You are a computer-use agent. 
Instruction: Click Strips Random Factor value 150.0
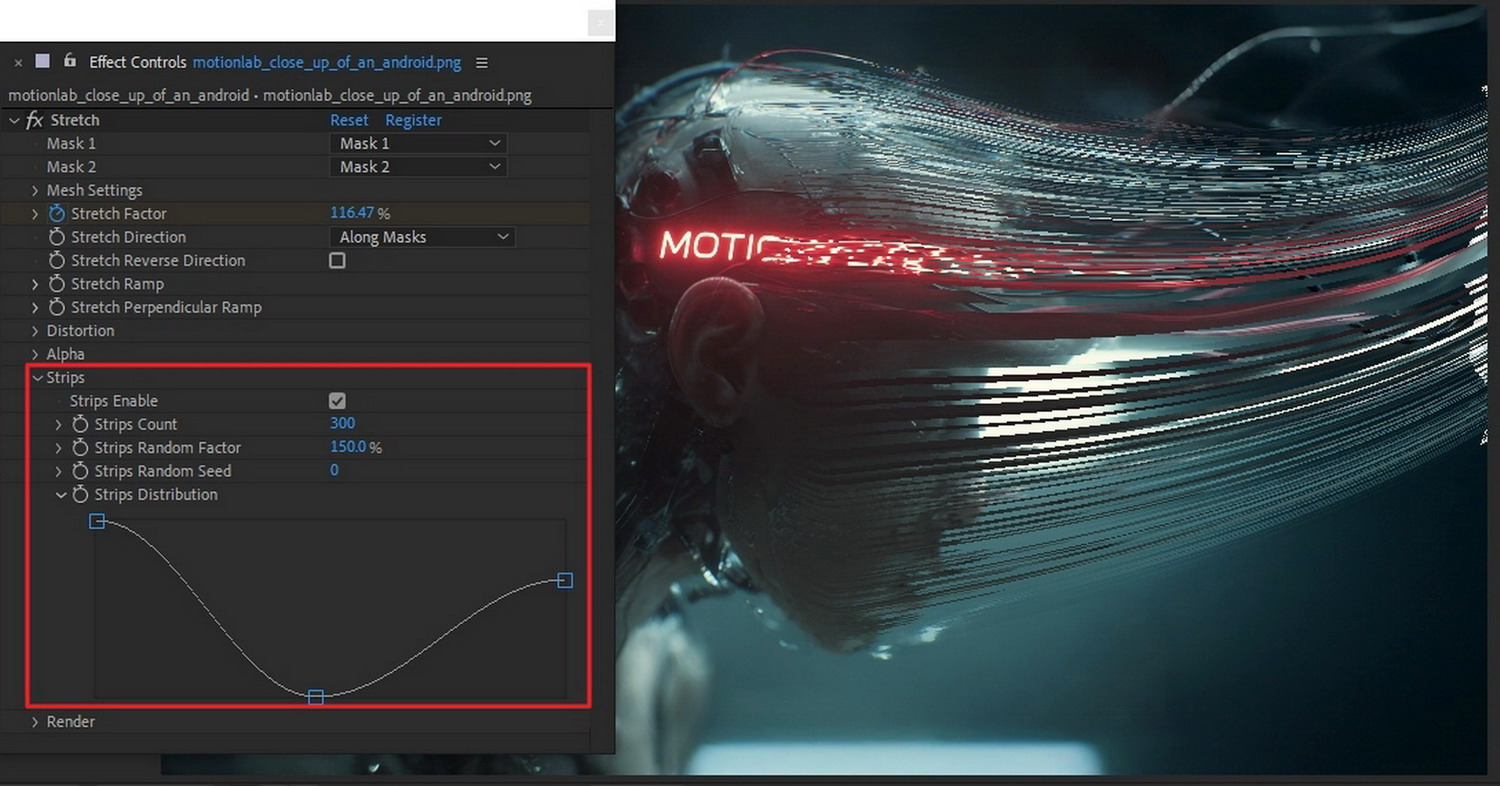pyautogui.click(x=348, y=448)
